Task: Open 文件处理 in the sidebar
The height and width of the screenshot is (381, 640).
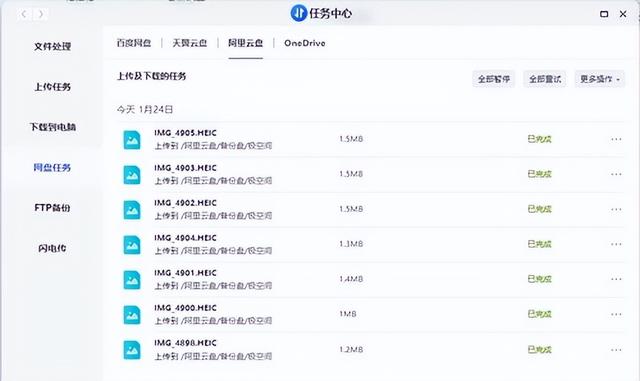Action: (x=53, y=47)
